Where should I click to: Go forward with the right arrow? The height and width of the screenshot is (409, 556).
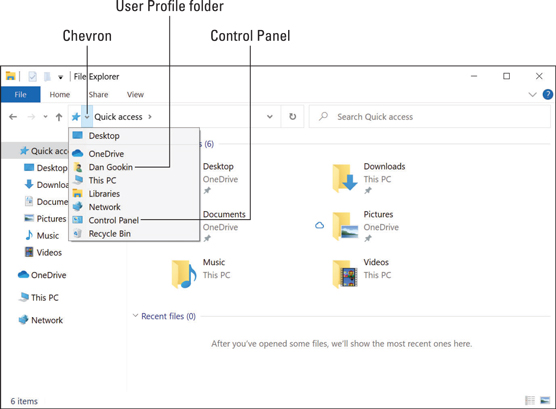pos(31,117)
